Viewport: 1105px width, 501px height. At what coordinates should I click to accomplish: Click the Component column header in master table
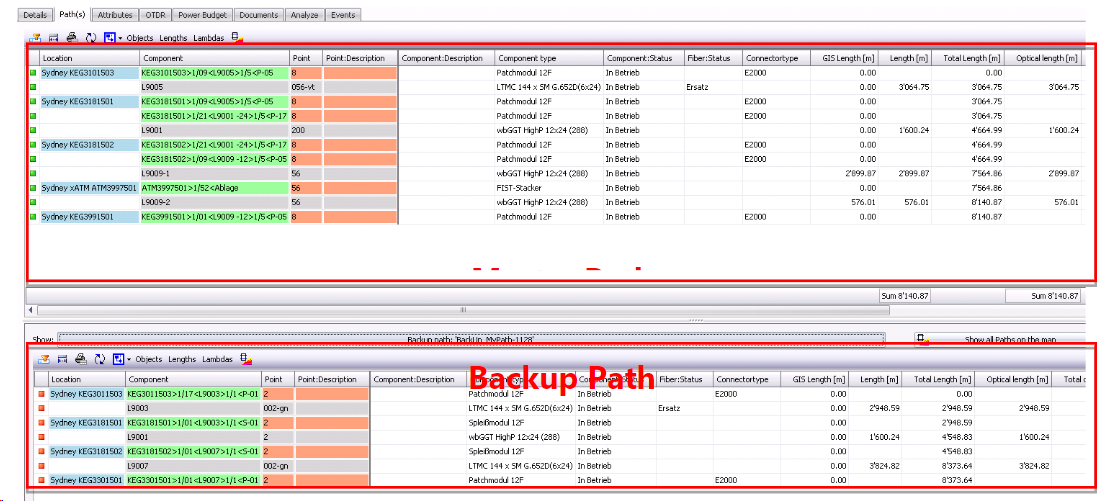point(214,58)
